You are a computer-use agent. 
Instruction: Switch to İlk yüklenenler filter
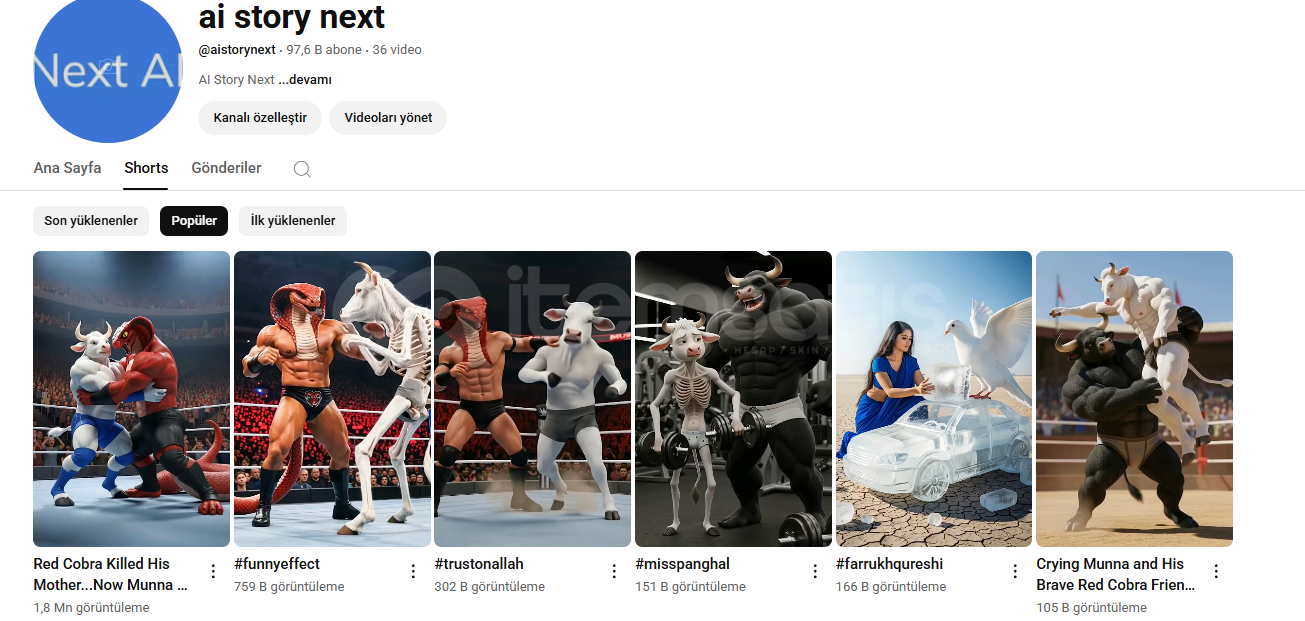click(x=293, y=221)
